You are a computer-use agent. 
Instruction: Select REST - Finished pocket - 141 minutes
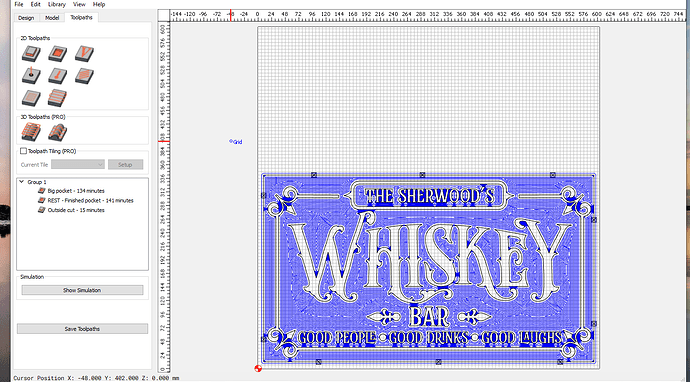[91, 201]
